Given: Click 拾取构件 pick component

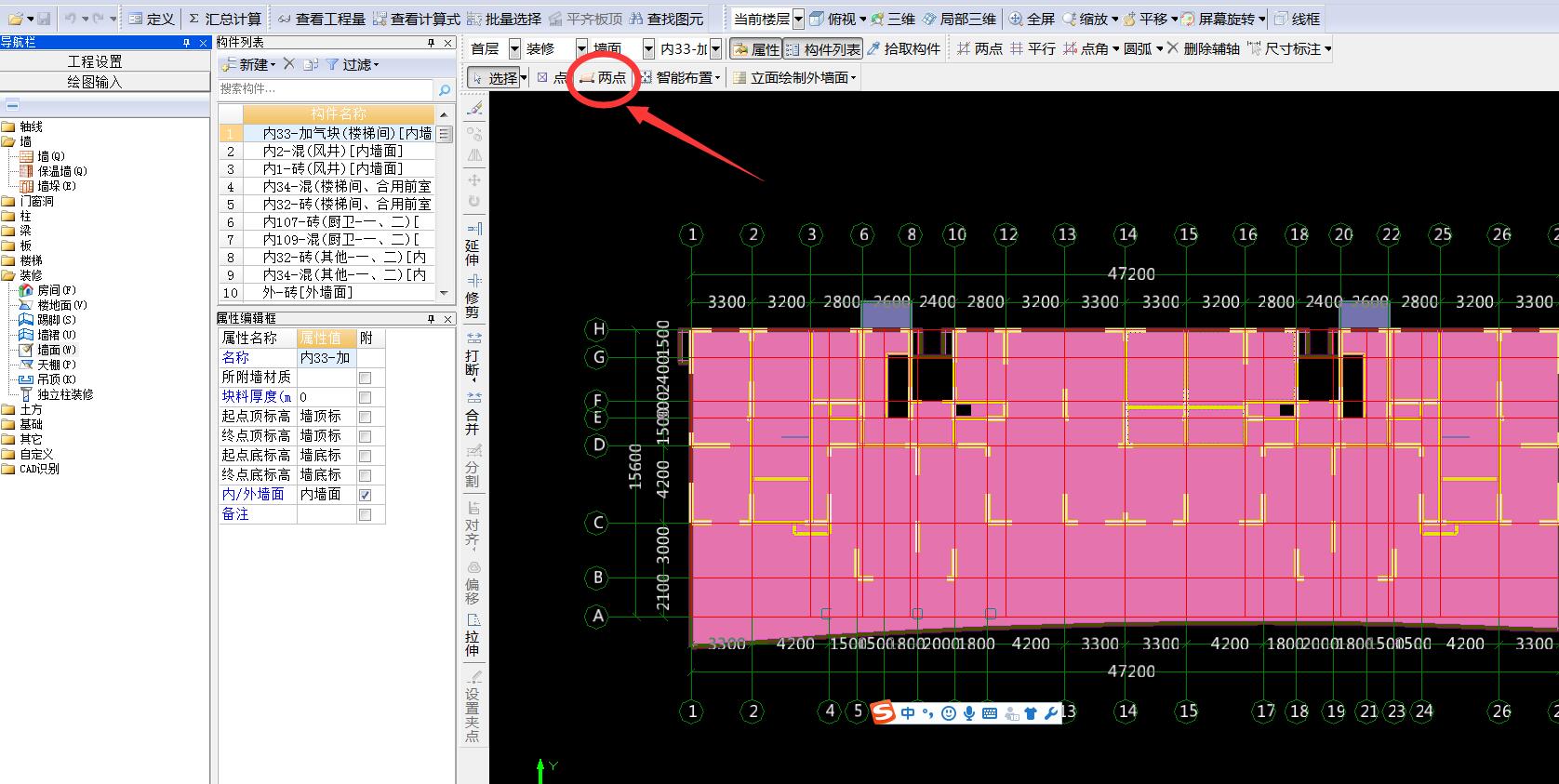Looking at the screenshot, I should 904,48.
